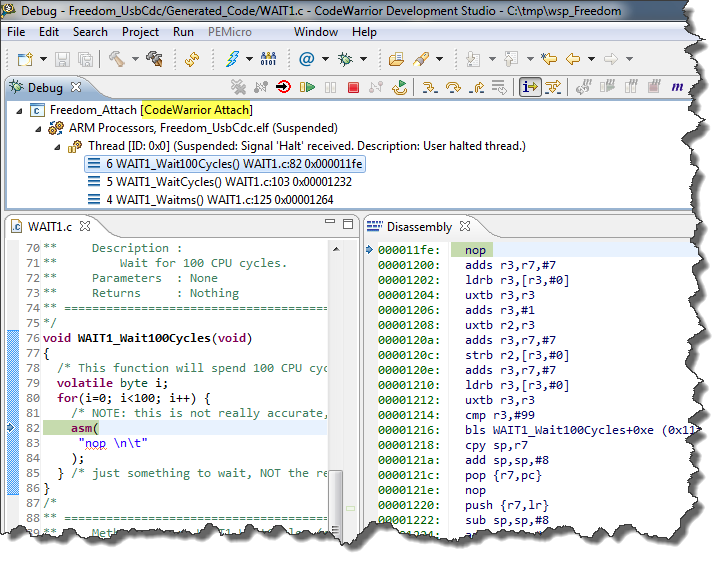This screenshot has height=565, width=727.
Task: Open the Project menu
Action: click(140, 32)
